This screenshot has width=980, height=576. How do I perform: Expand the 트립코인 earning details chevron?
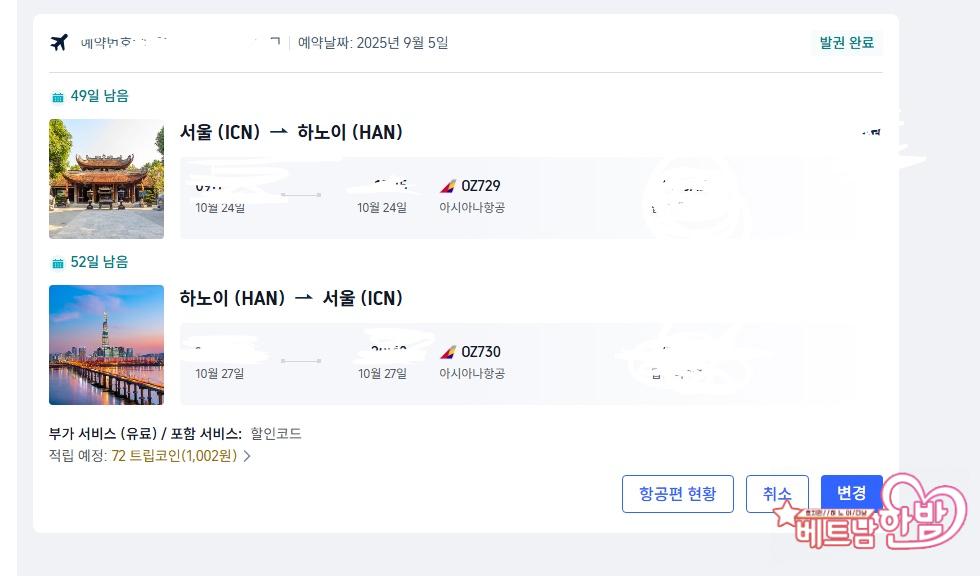pyautogui.click(x=247, y=456)
